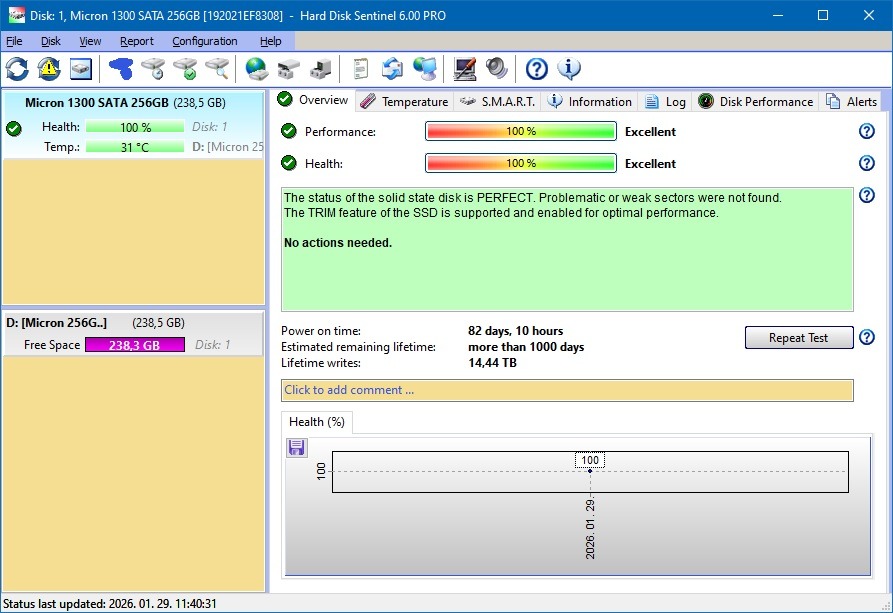Click the Help question mark toolbar icon
The width and height of the screenshot is (893, 613).
pyautogui.click(x=536, y=69)
